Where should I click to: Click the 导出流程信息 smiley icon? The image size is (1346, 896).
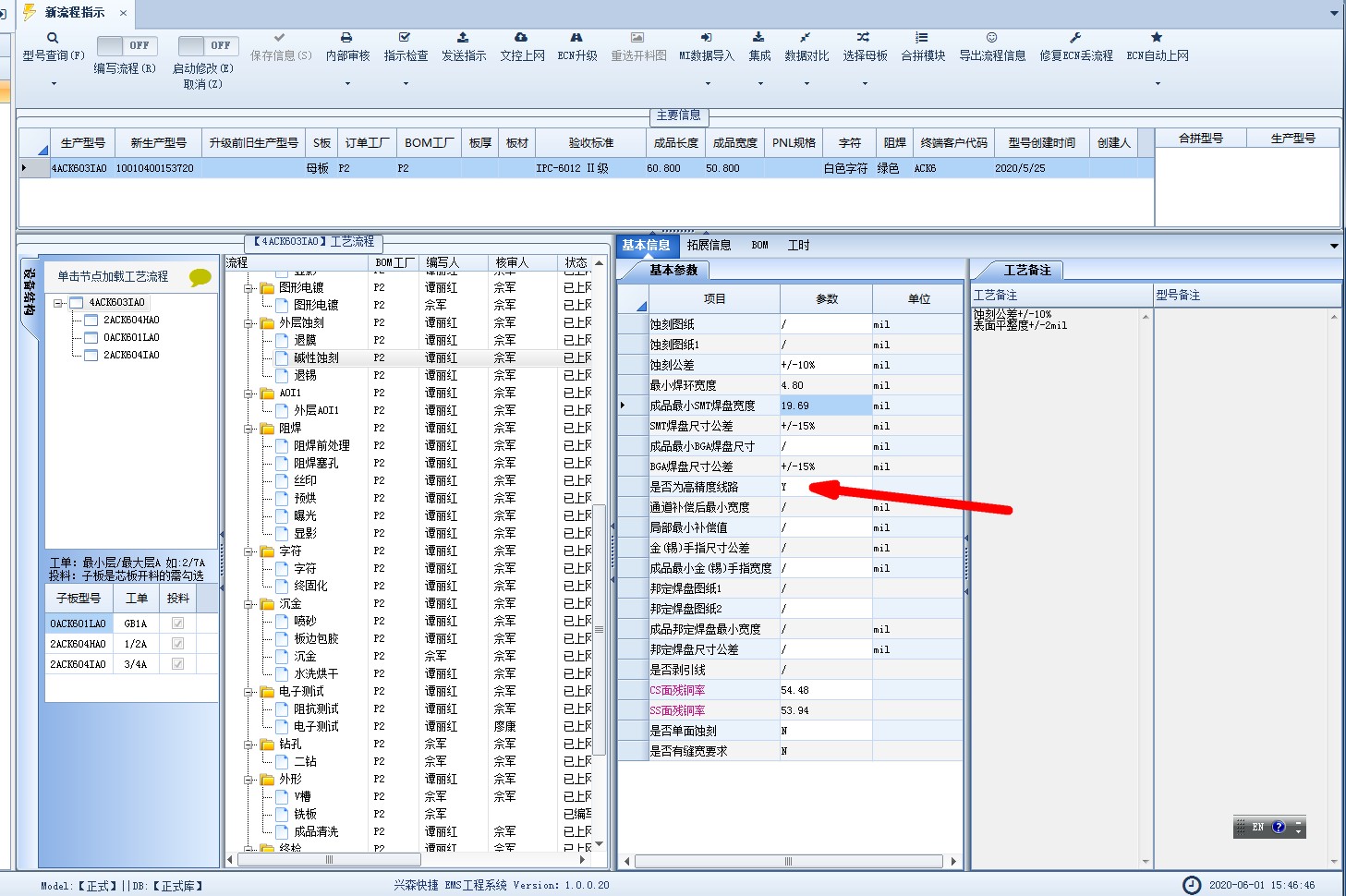991,38
